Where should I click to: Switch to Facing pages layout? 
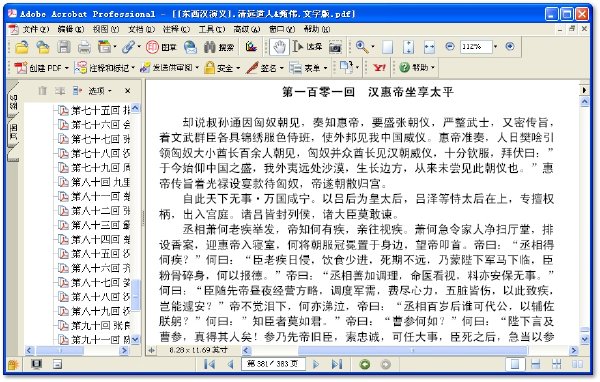click(x=577, y=364)
